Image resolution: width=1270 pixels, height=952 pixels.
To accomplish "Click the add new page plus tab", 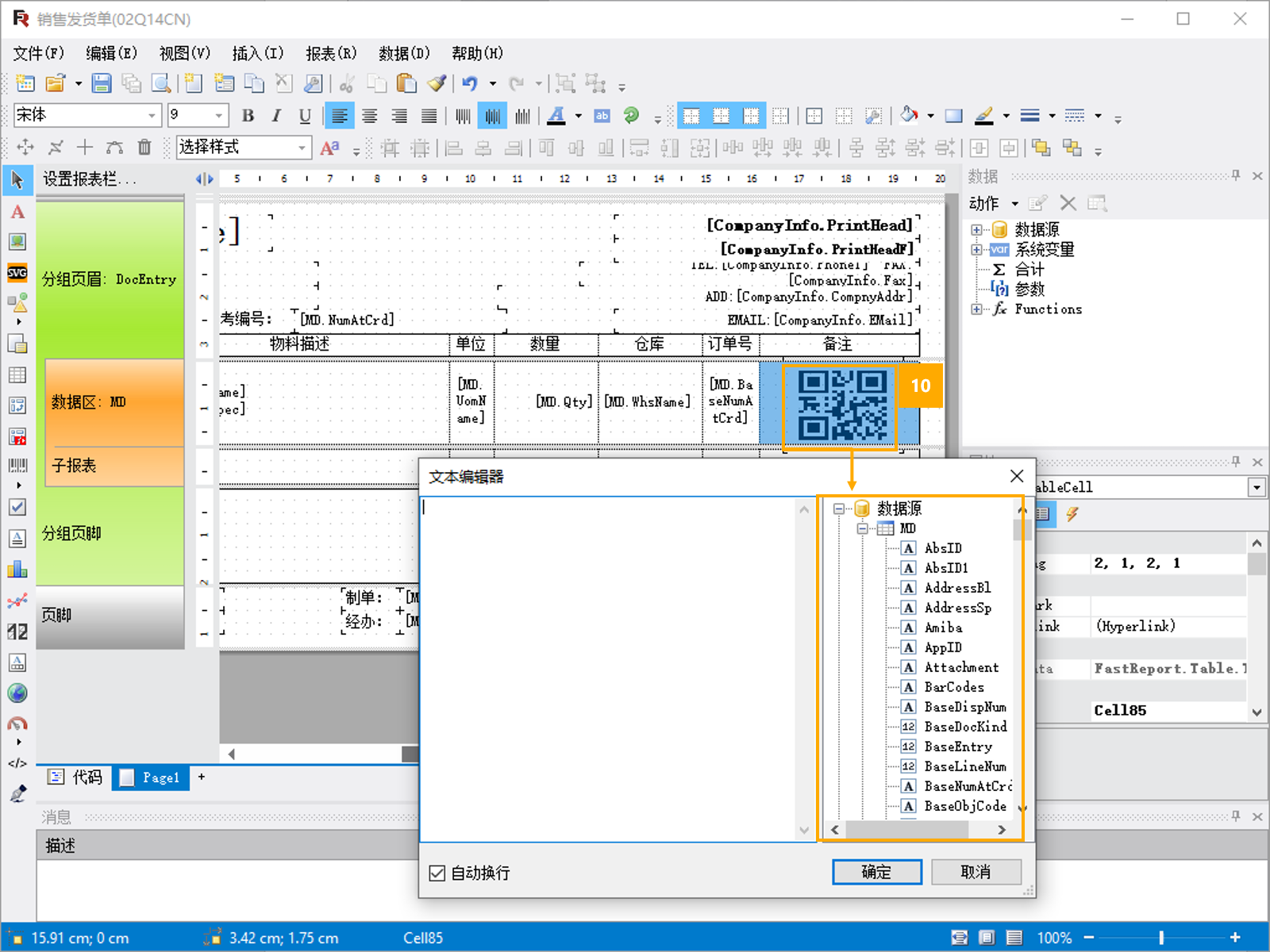I will (x=202, y=777).
